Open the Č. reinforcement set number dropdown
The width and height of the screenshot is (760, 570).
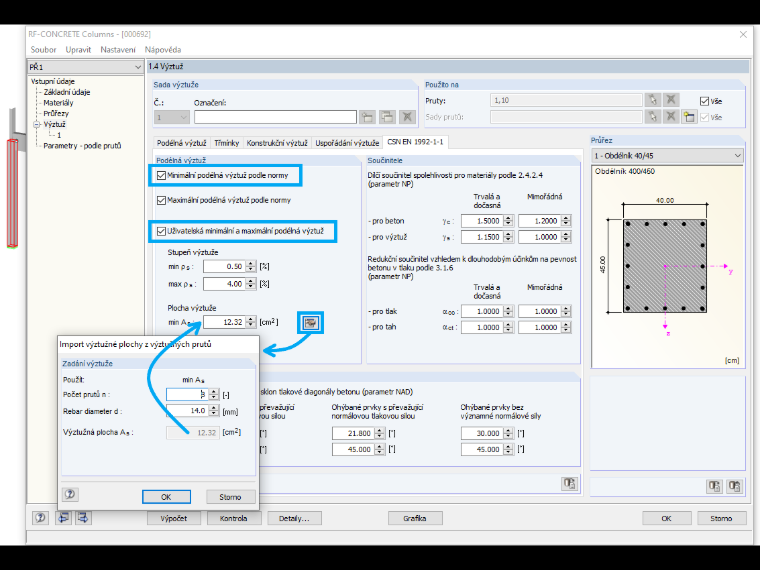tap(183, 117)
